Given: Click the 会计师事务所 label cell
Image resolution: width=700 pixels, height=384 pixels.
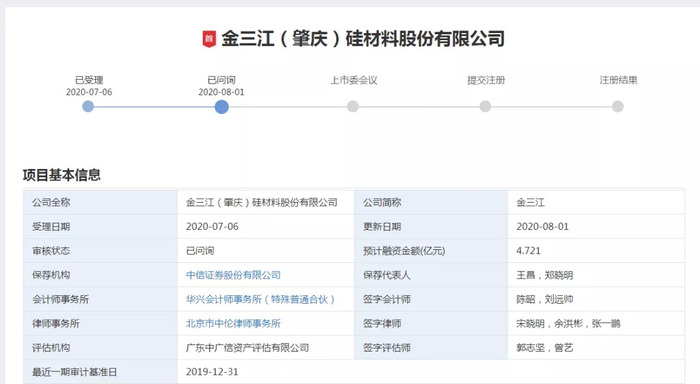Looking at the screenshot, I should 100,299.
